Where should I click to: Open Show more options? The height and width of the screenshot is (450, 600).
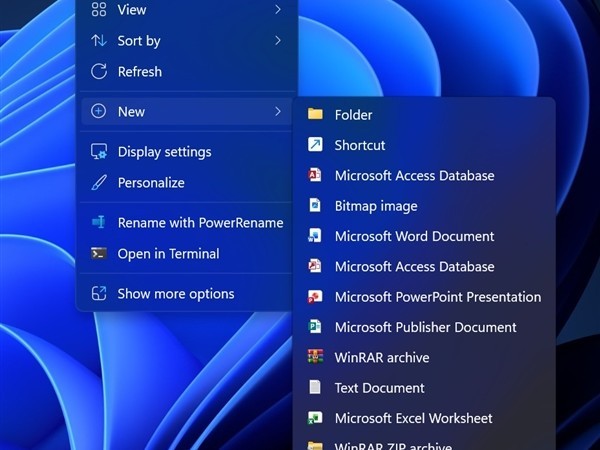pyautogui.click(x=176, y=294)
